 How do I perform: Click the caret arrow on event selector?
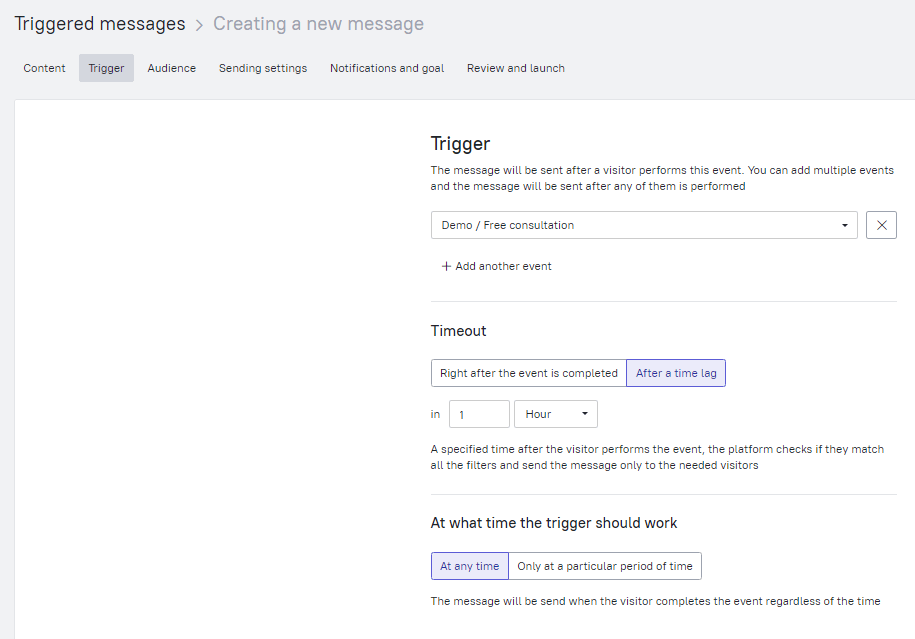click(846, 225)
